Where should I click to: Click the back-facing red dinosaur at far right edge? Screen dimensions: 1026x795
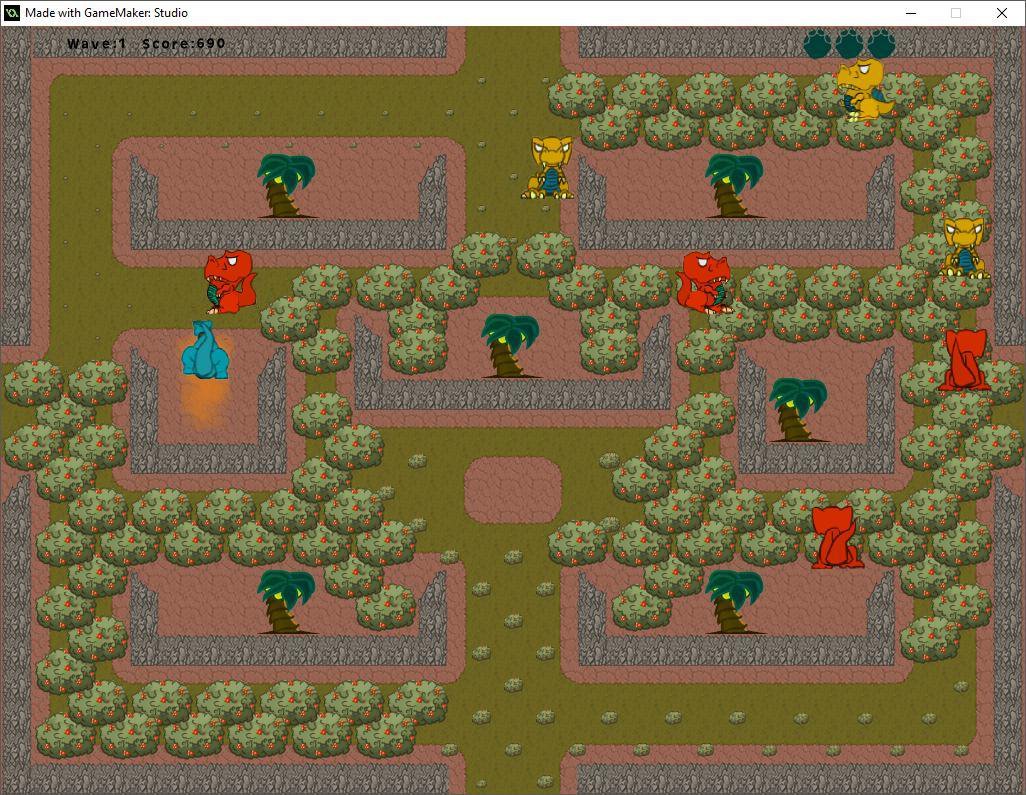[x=964, y=360]
